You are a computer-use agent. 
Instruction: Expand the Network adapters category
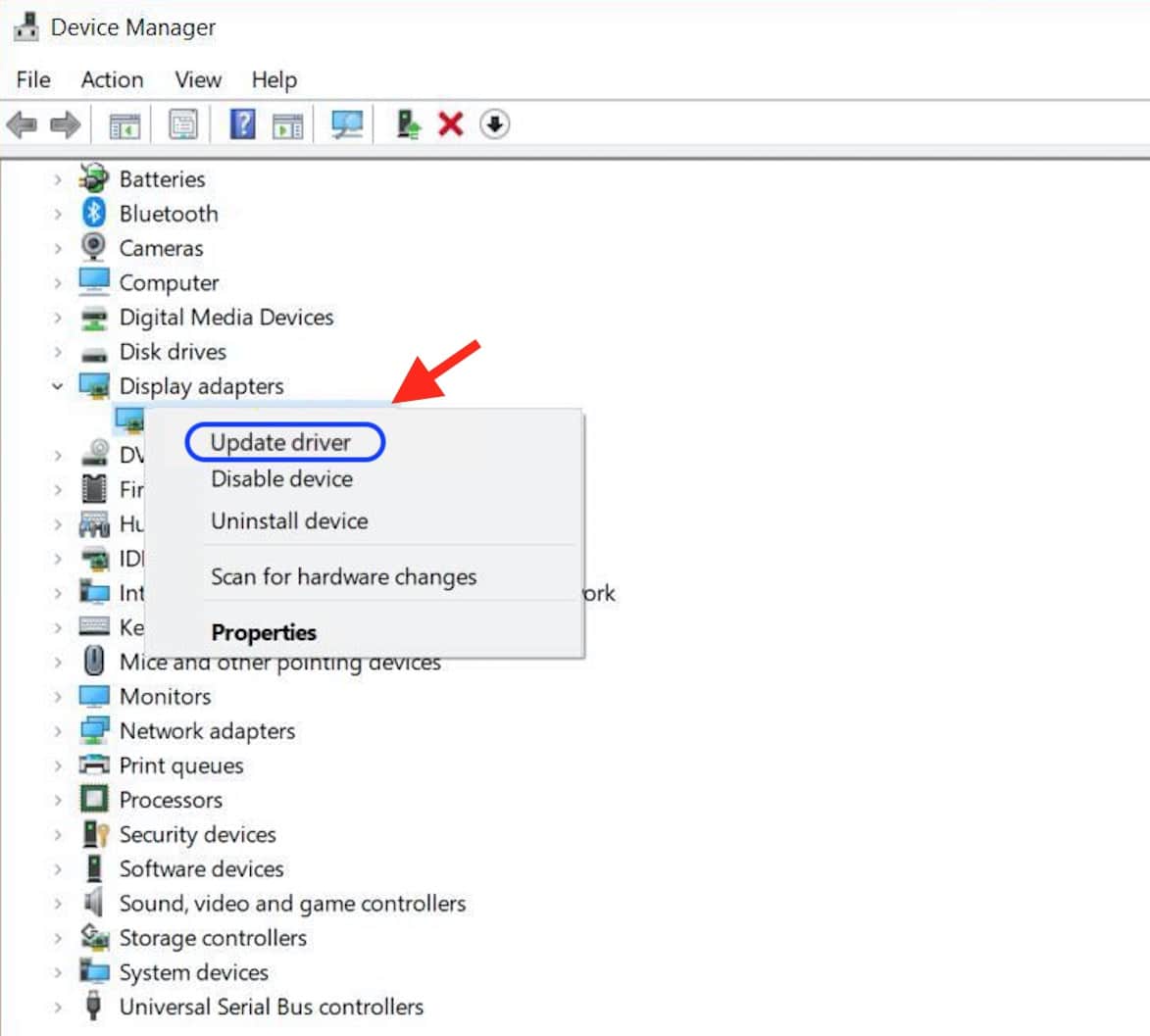[x=56, y=731]
